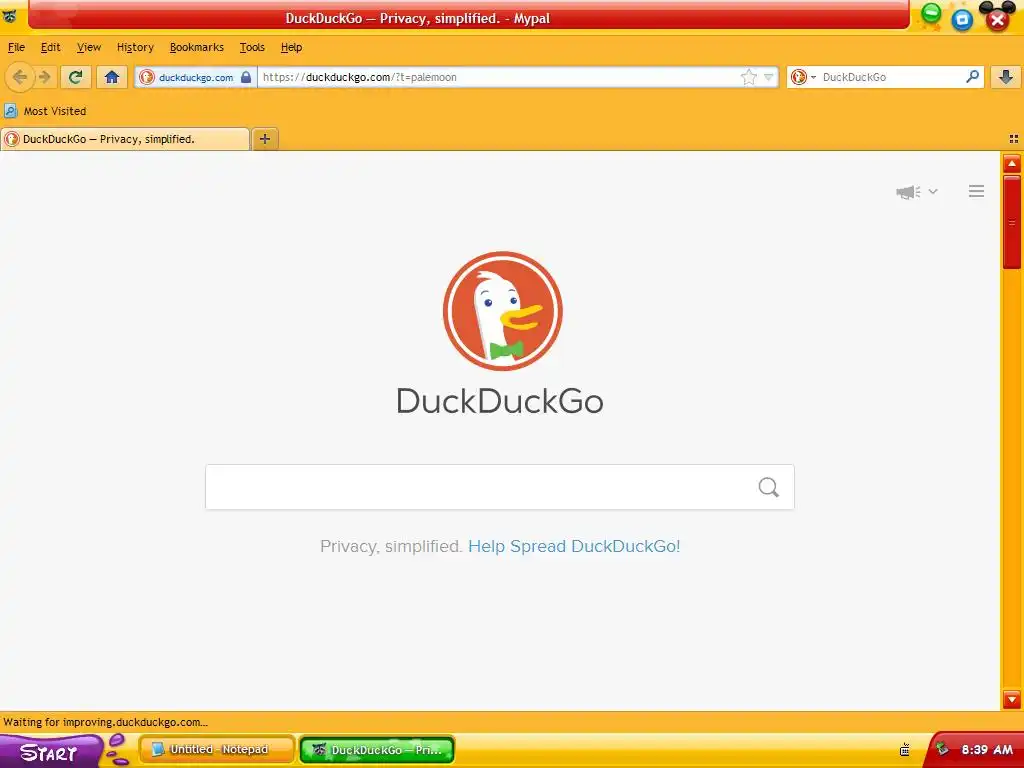Open the downloads arrow button
The height and width of the screenshot is (768, 1024).
pos(1006,77)
